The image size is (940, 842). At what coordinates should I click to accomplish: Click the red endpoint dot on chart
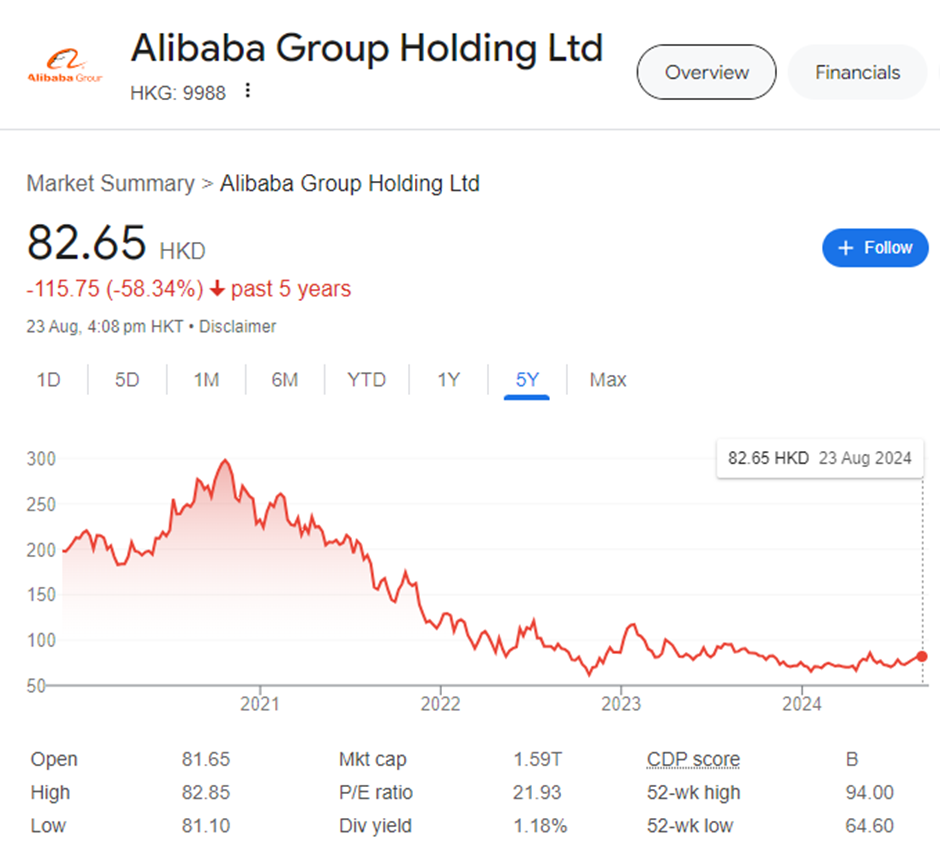pos(922,657)
